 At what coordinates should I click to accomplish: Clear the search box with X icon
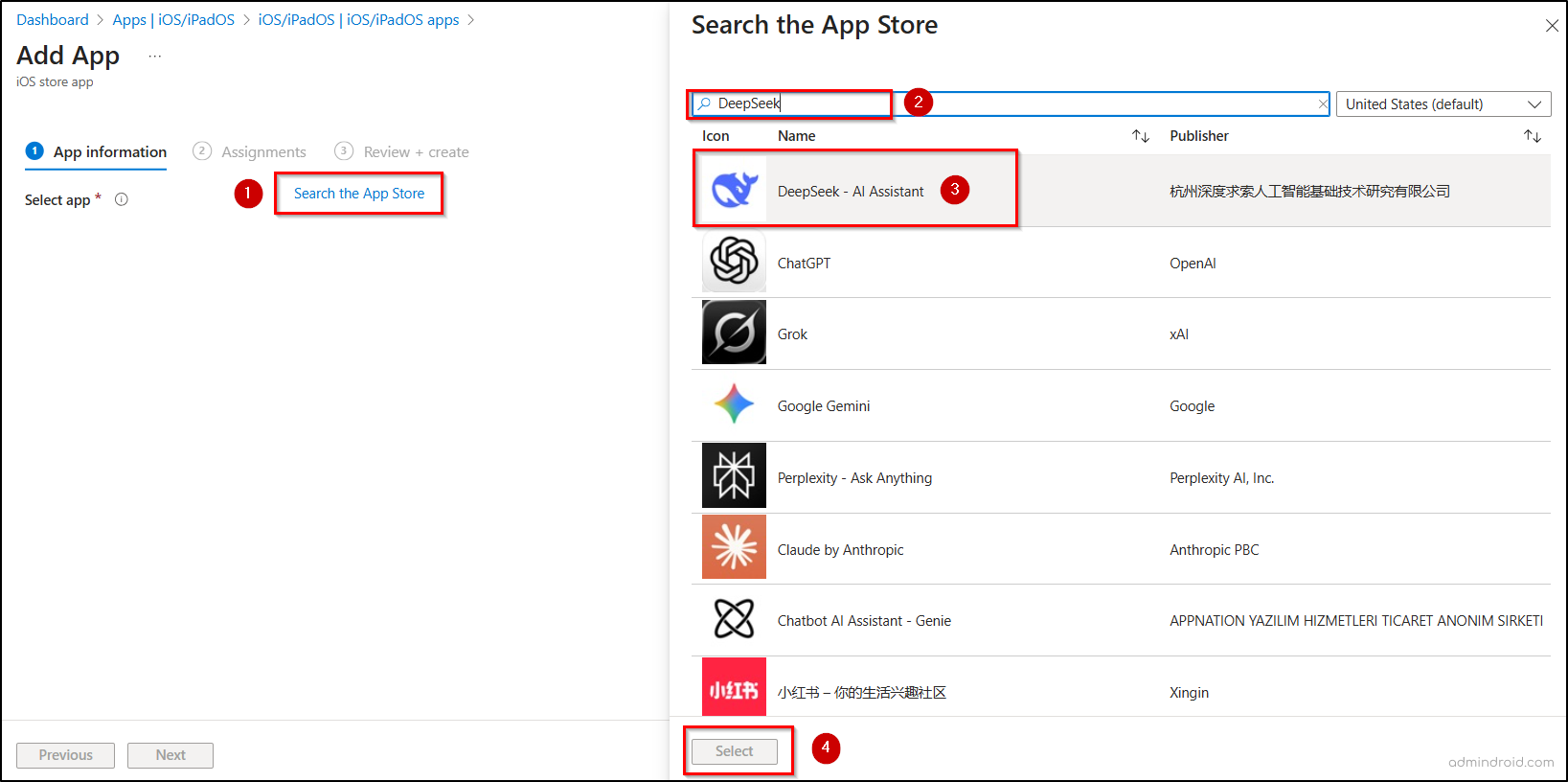pyautogui.click(x=1323, y=103)
